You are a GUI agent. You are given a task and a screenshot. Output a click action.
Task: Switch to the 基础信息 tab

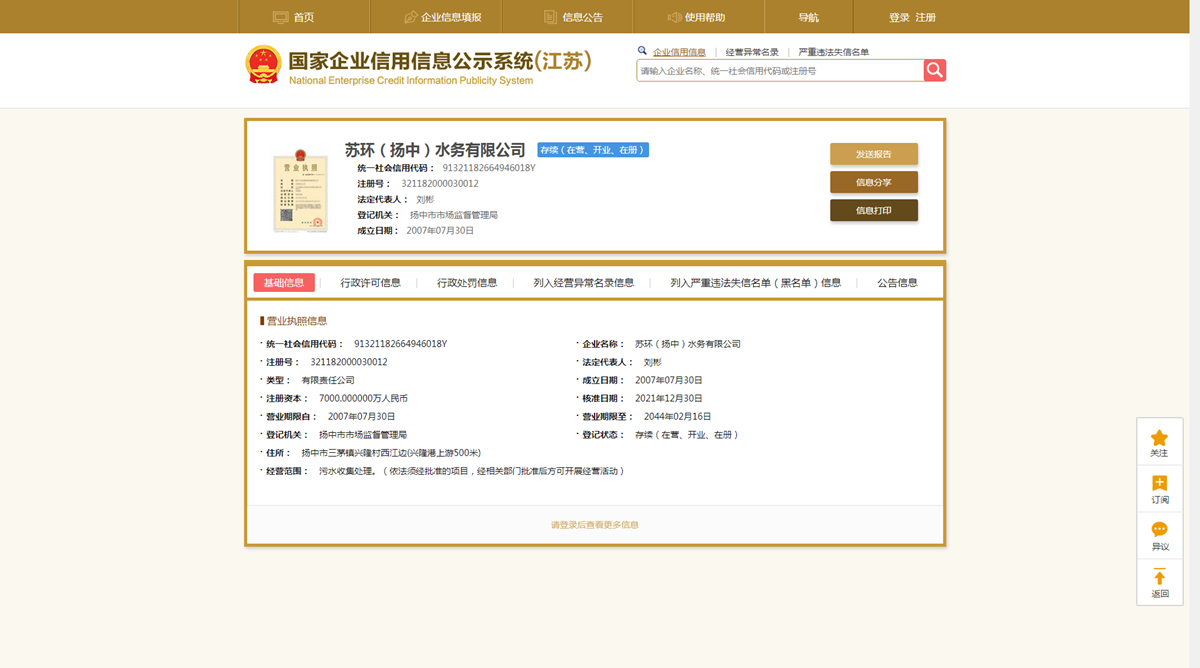(x=284, y=283)
